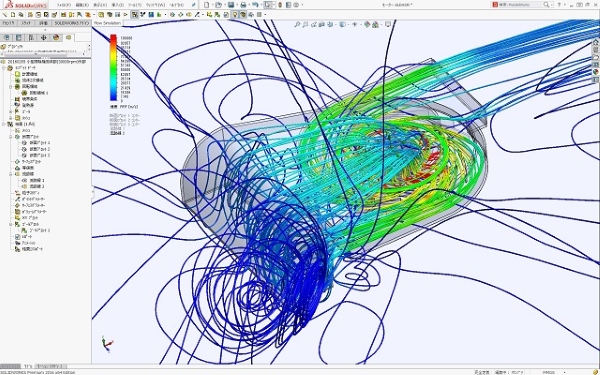
Task: Click the Zoom to Fit magnifier icon
Action: click(297, 24)
